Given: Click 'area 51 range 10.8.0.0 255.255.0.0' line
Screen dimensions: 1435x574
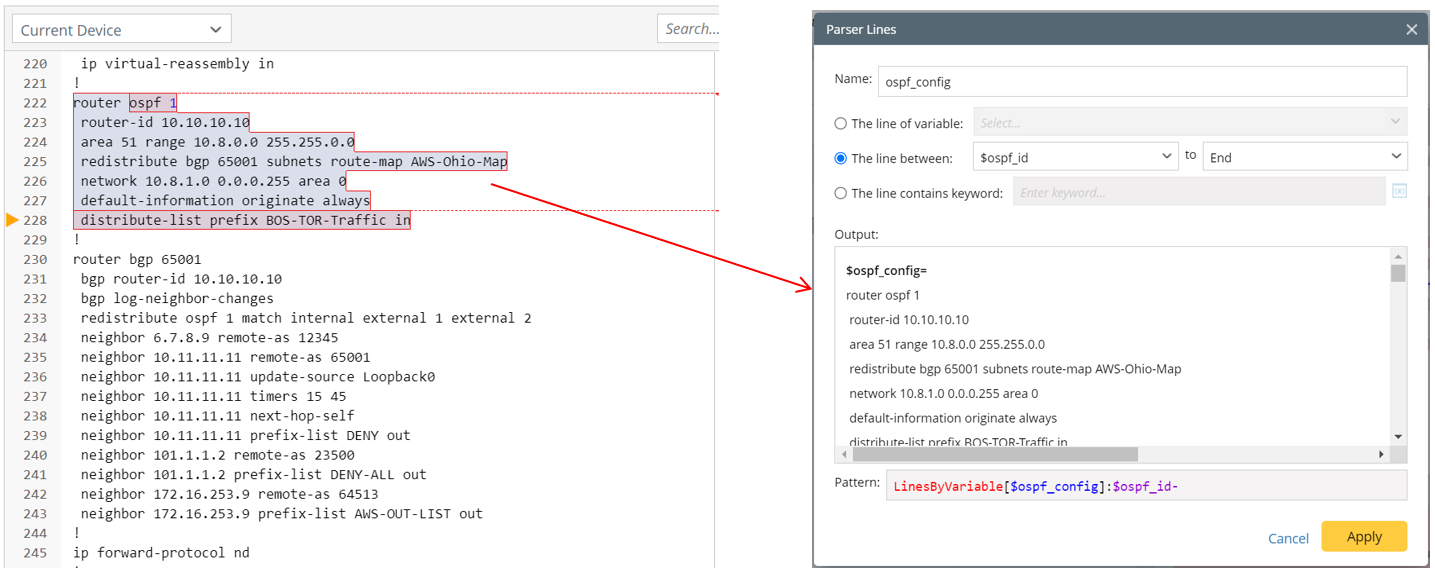Looking at the screenshot, I should point(217,142).
